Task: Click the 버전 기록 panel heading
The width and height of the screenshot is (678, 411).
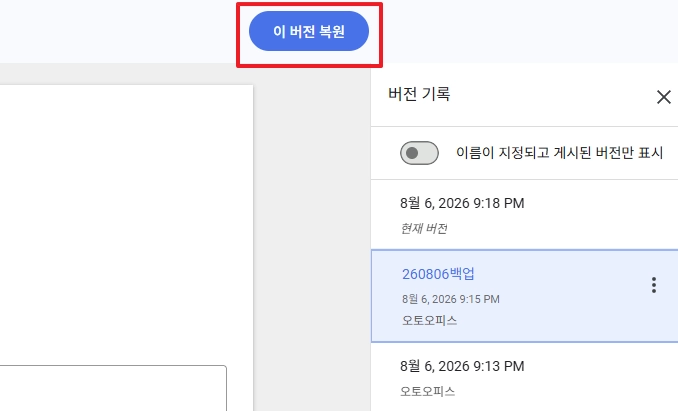Action: (x=419, y=94)
